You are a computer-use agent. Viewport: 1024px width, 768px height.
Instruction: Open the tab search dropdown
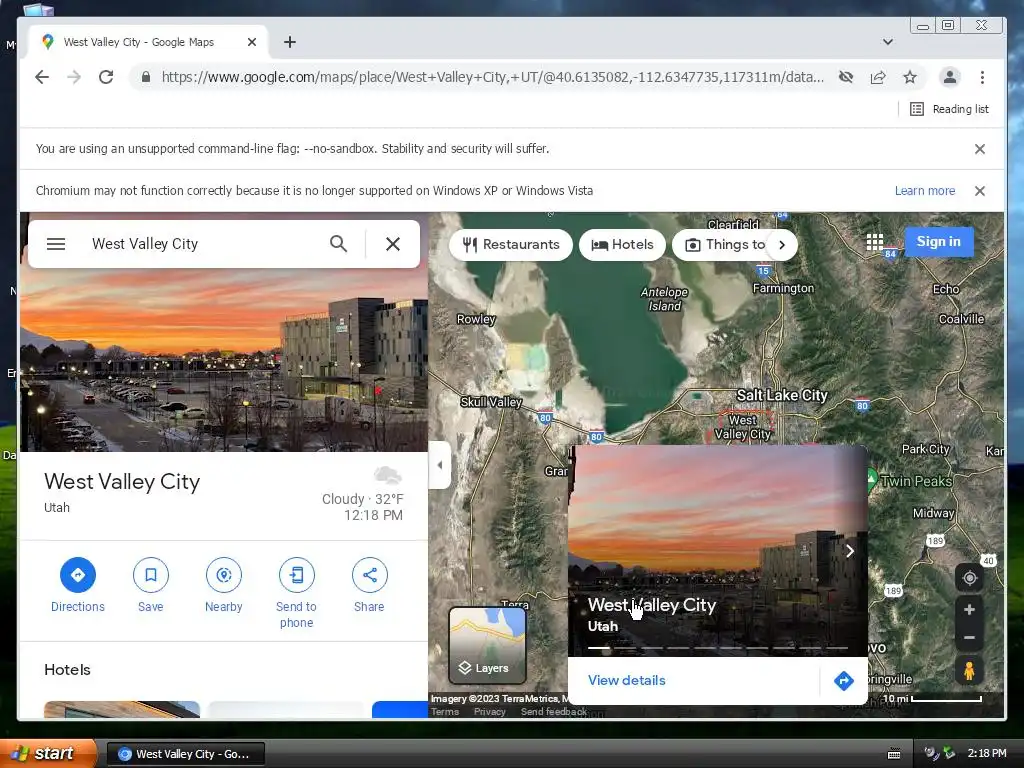tap(888, 42)
